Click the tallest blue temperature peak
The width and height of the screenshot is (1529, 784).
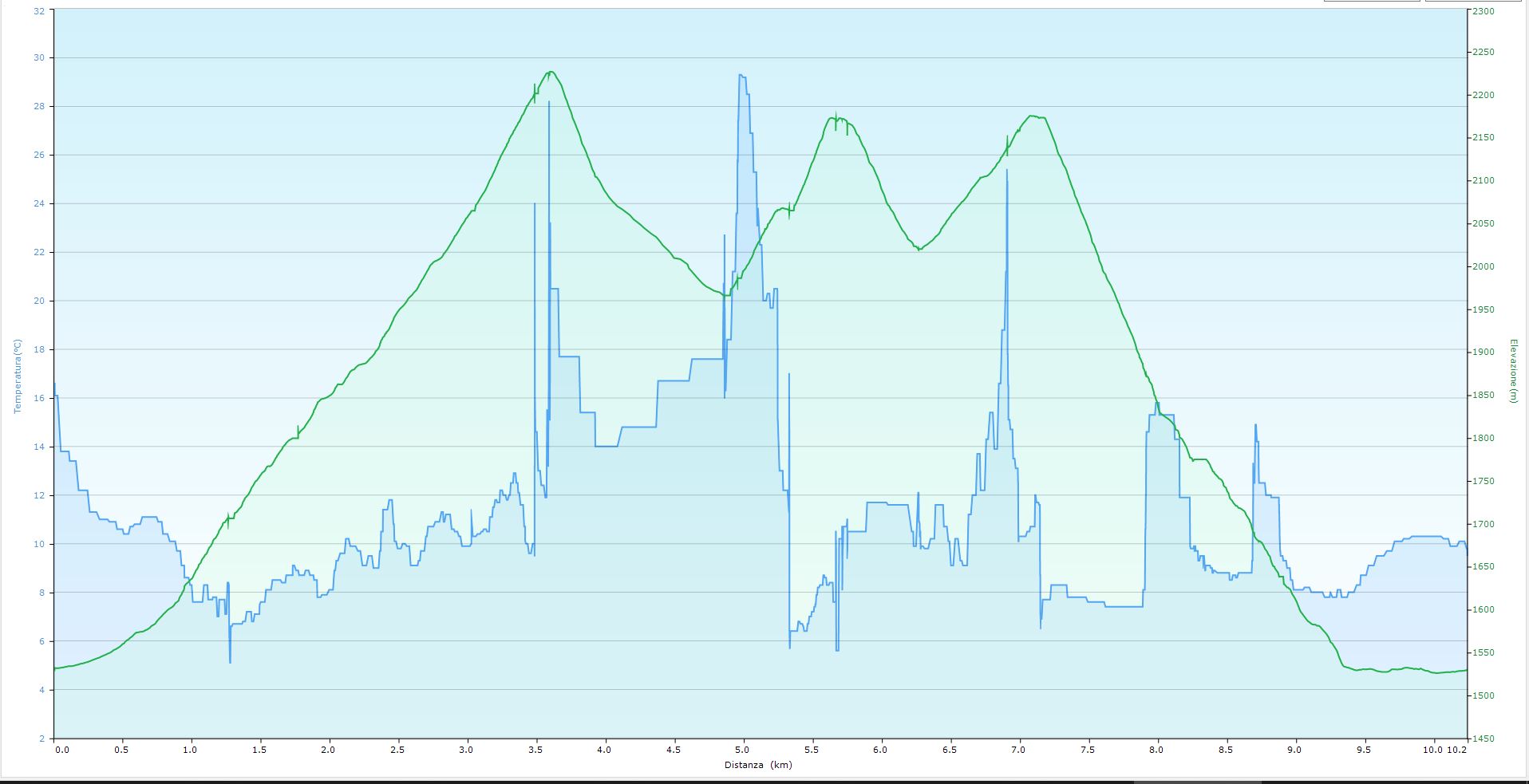click(x=741, y=75)
